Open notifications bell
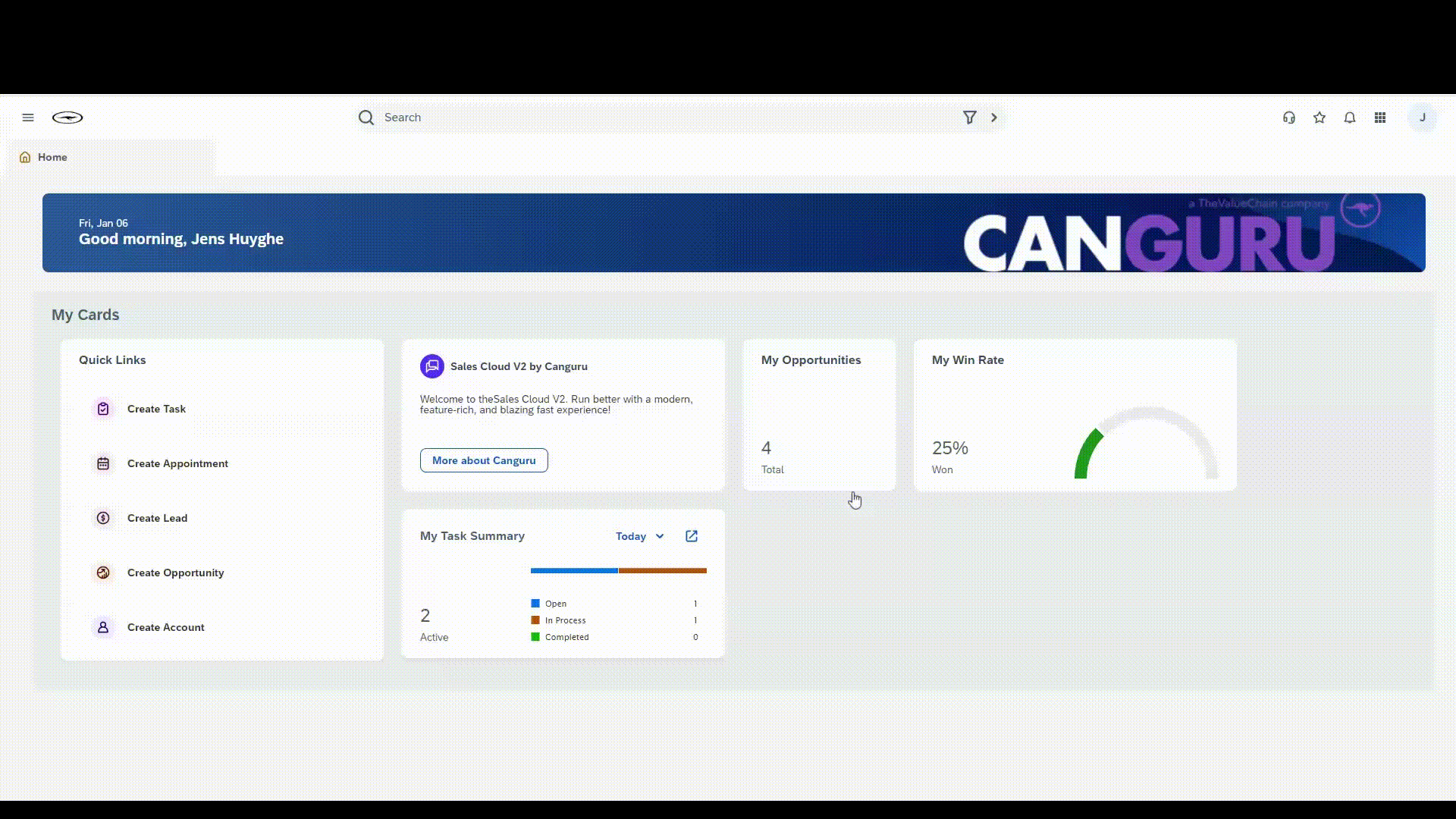 1350,118
